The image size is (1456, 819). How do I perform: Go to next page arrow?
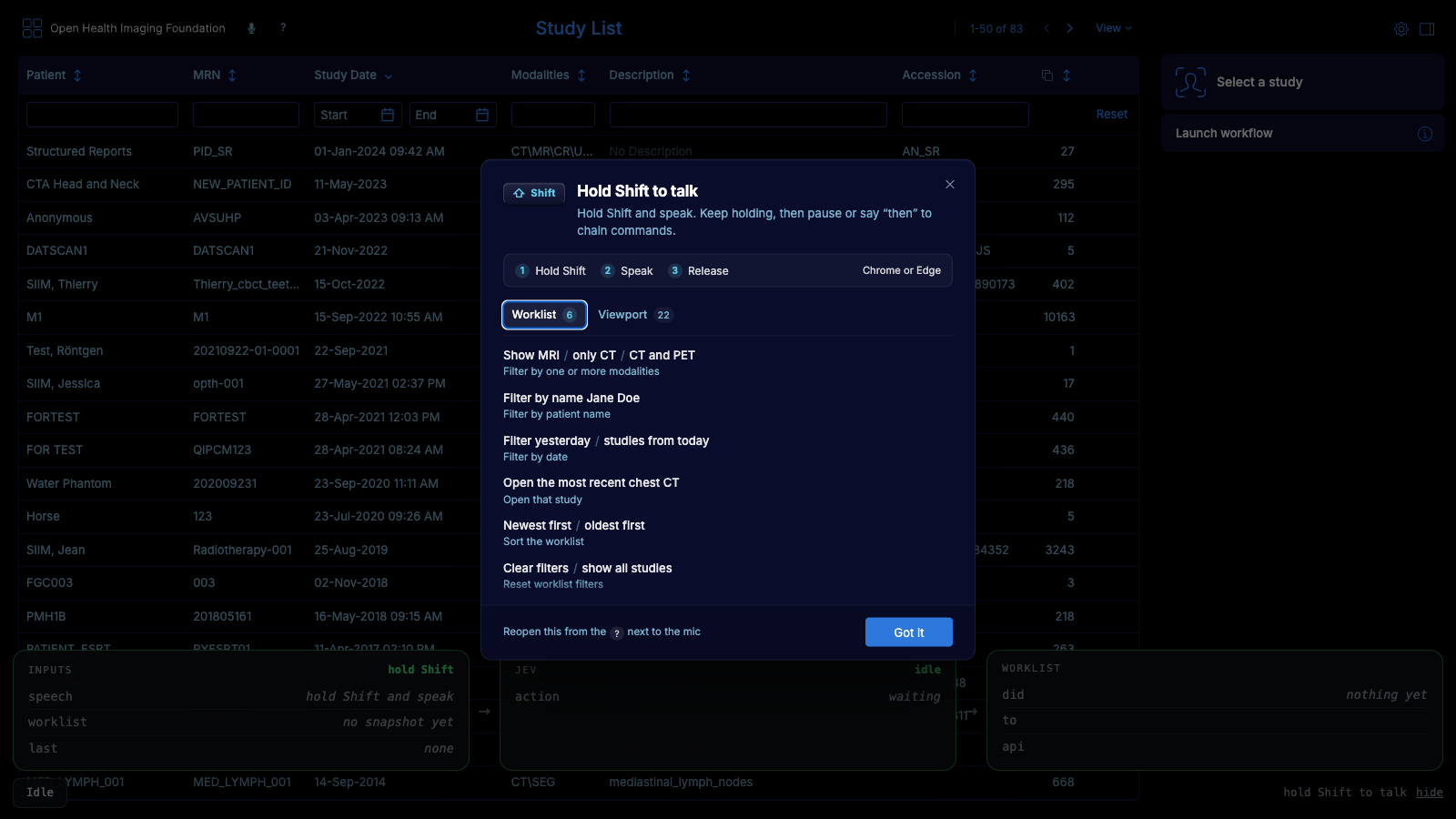1070,28
